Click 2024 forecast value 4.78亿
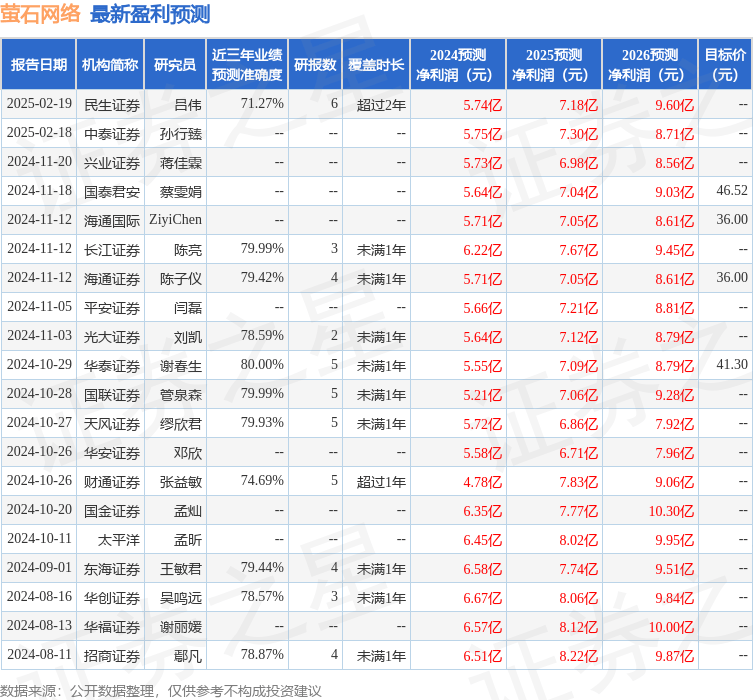The width and height of the screenshot is (753, 700). 483,482
